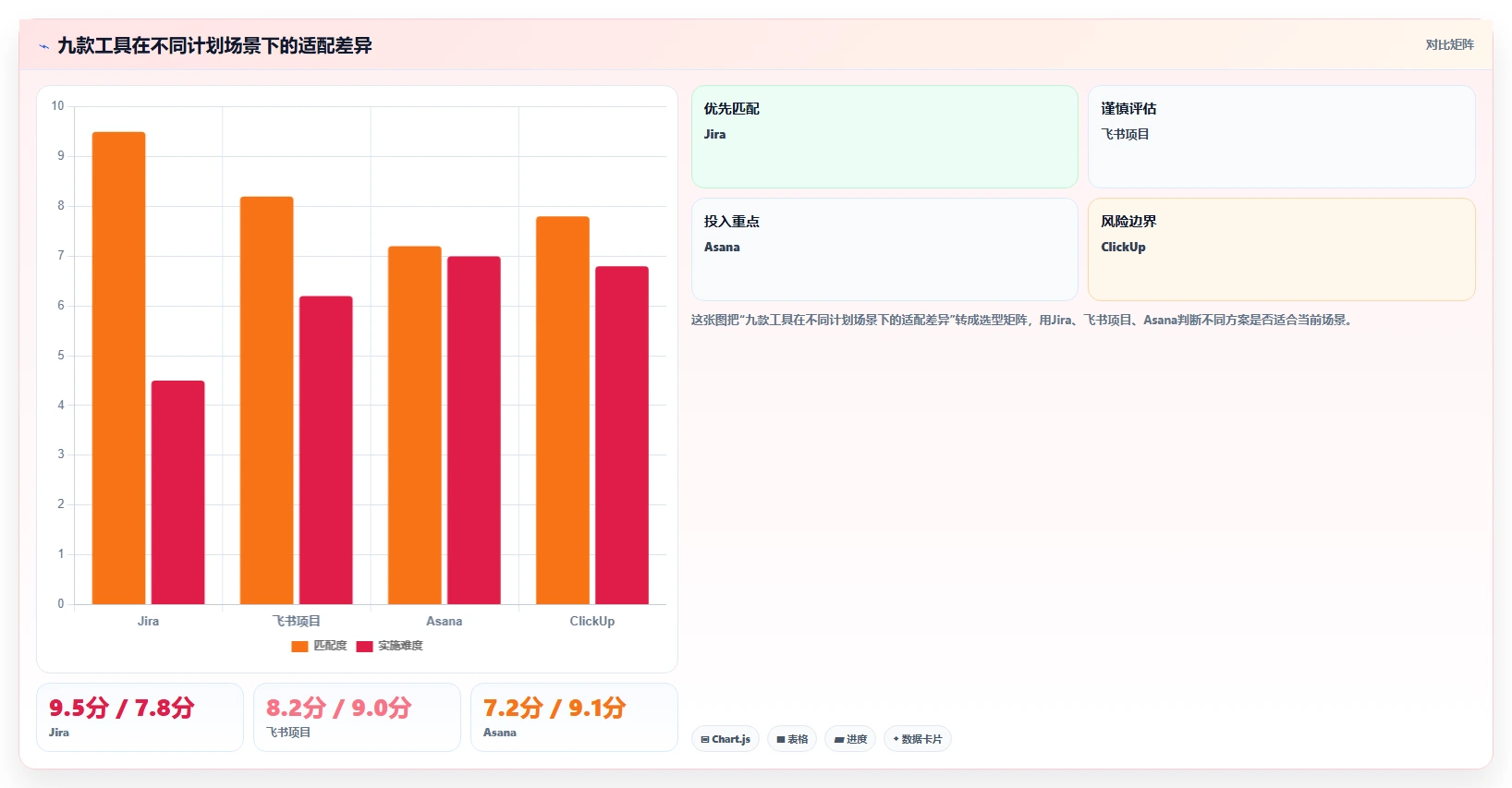This screenshot has height=788, width=1512.
Task: Click the y-axis tick label 0
Action: click(x=61, y=603)
